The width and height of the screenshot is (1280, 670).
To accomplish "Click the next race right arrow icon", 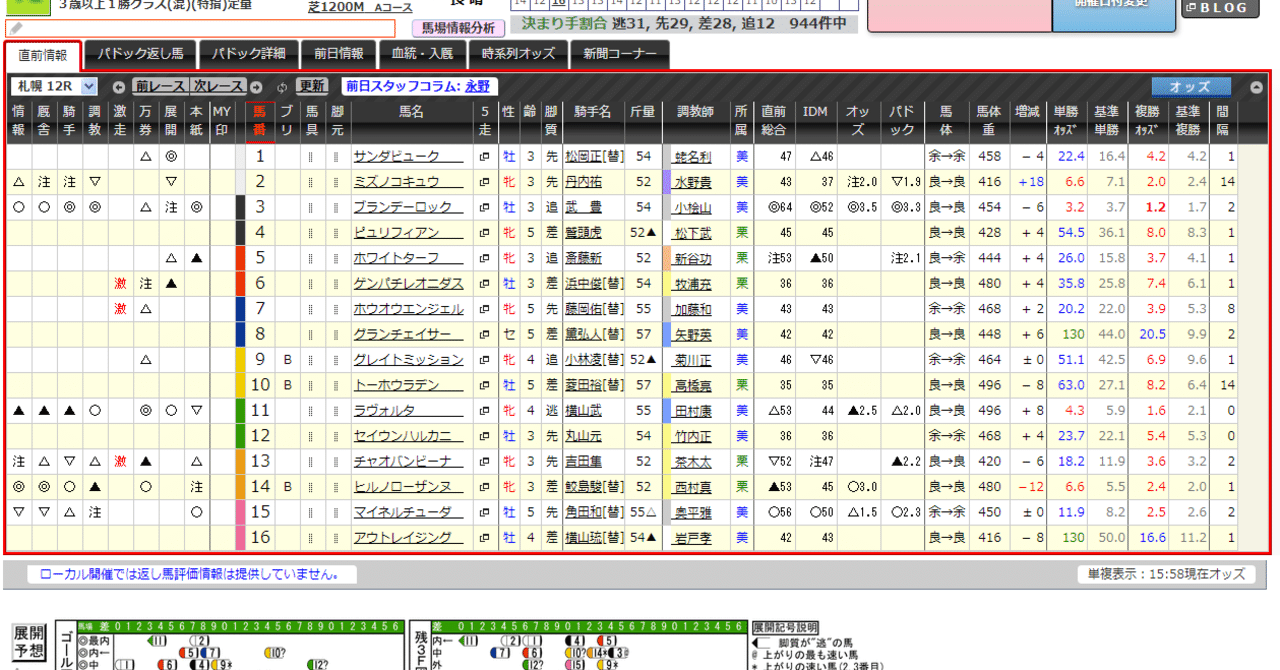I will click(x=257, y=89).
